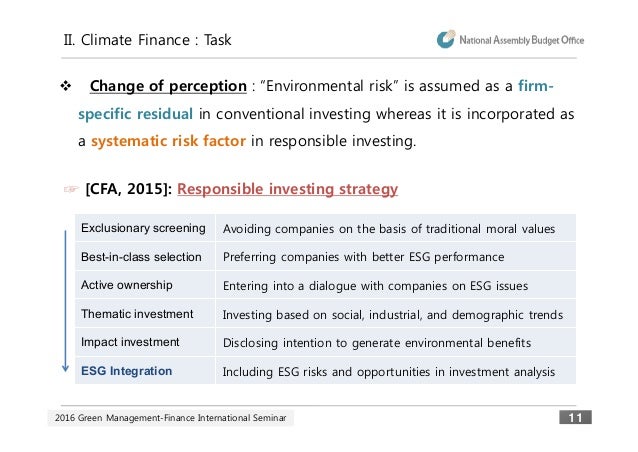
Task: Click the blue ESG Integration label
Action: 126,371
